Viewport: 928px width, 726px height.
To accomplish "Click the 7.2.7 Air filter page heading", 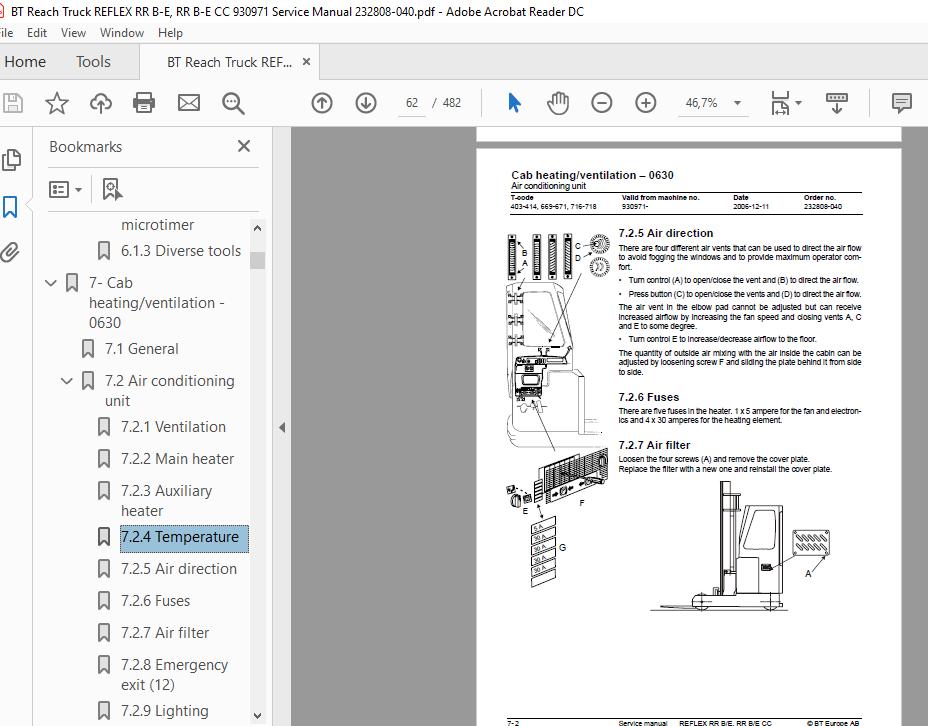I will tap(654, 445).
